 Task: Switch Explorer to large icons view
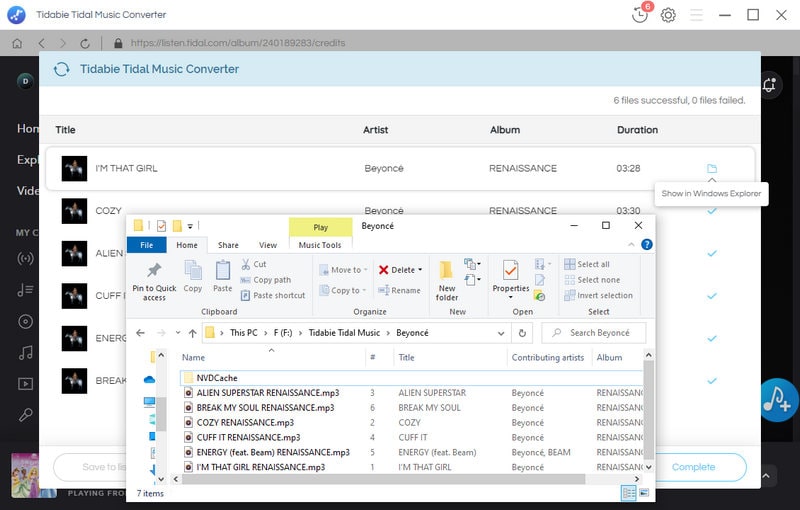[644, 493]
